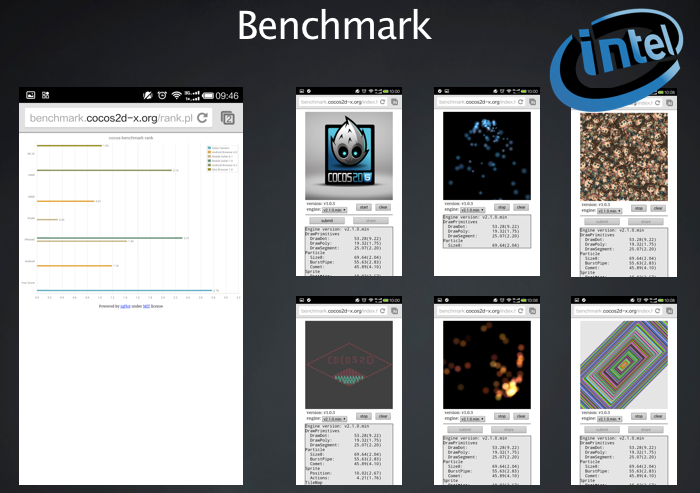Open engine dropdown on red diamond phone

[335, 418]
